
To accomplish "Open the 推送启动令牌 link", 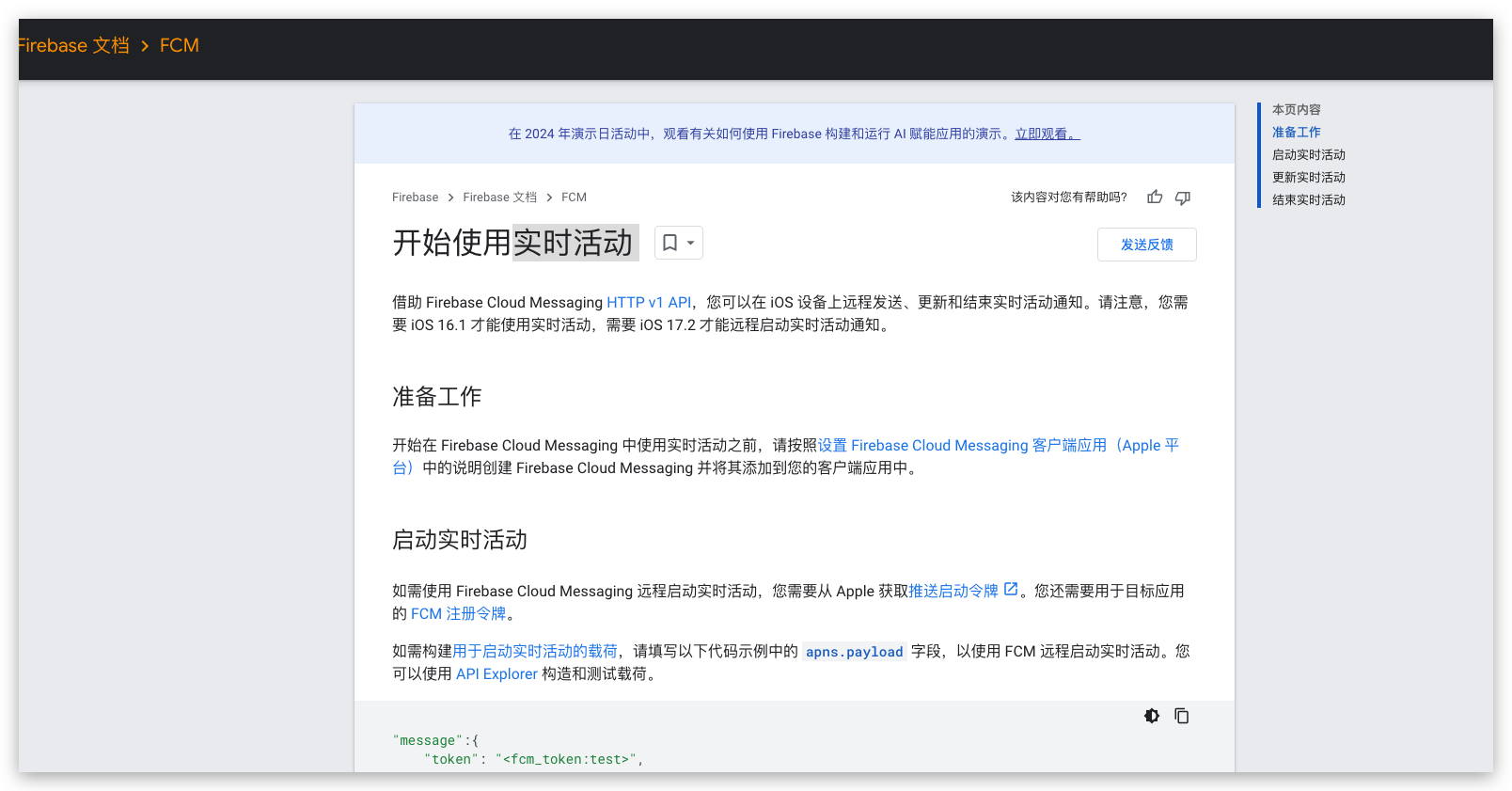I will [x=953, y=591].
